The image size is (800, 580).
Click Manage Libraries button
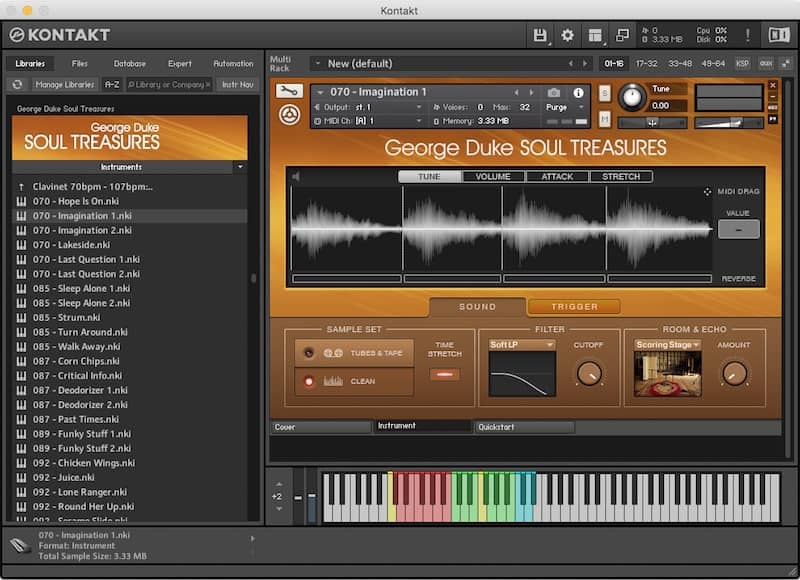pos(65,84)
